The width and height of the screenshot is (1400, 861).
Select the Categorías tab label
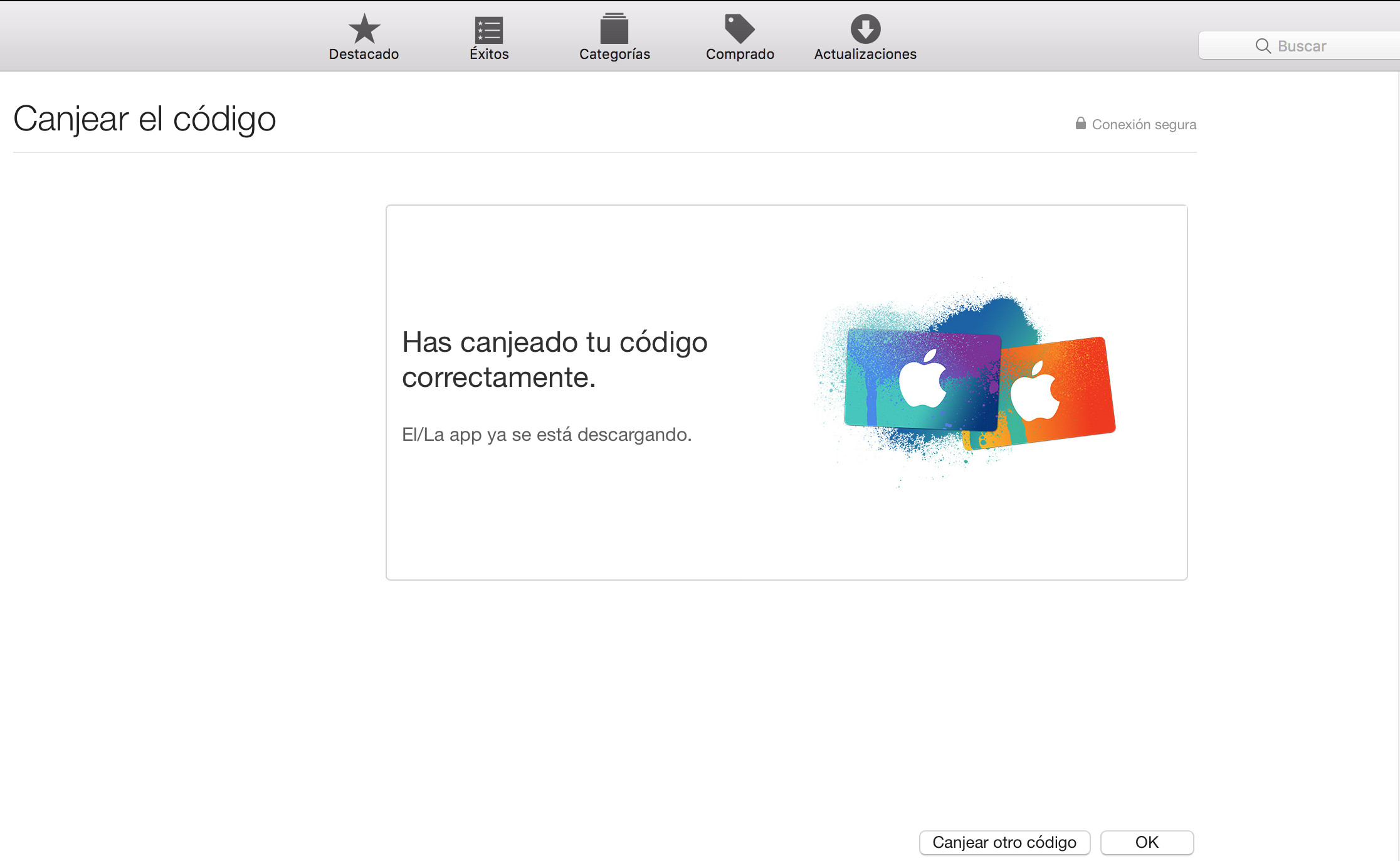[x=614, y=55]
